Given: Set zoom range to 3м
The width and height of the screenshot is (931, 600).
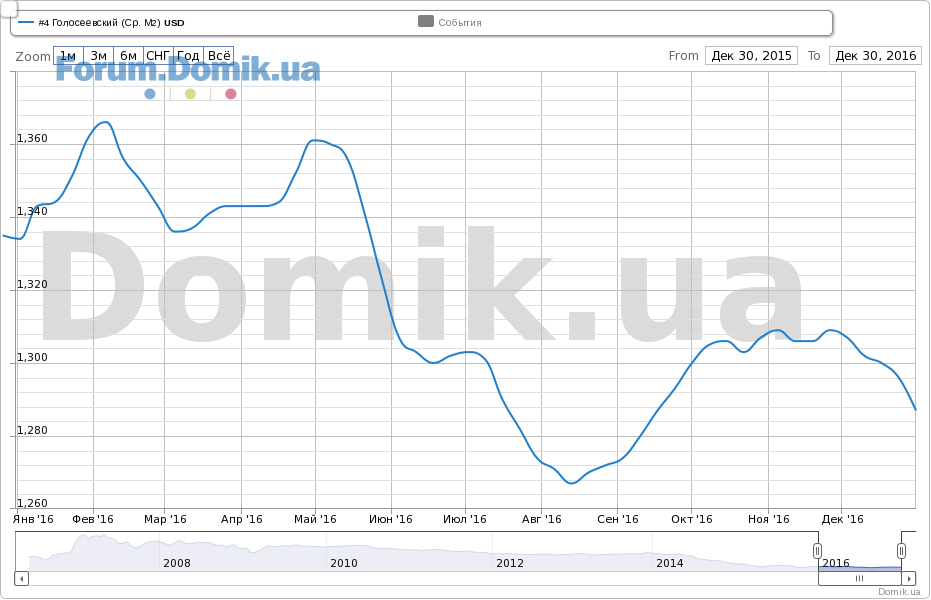Looking at the screenshot, I should pos(98,56).
